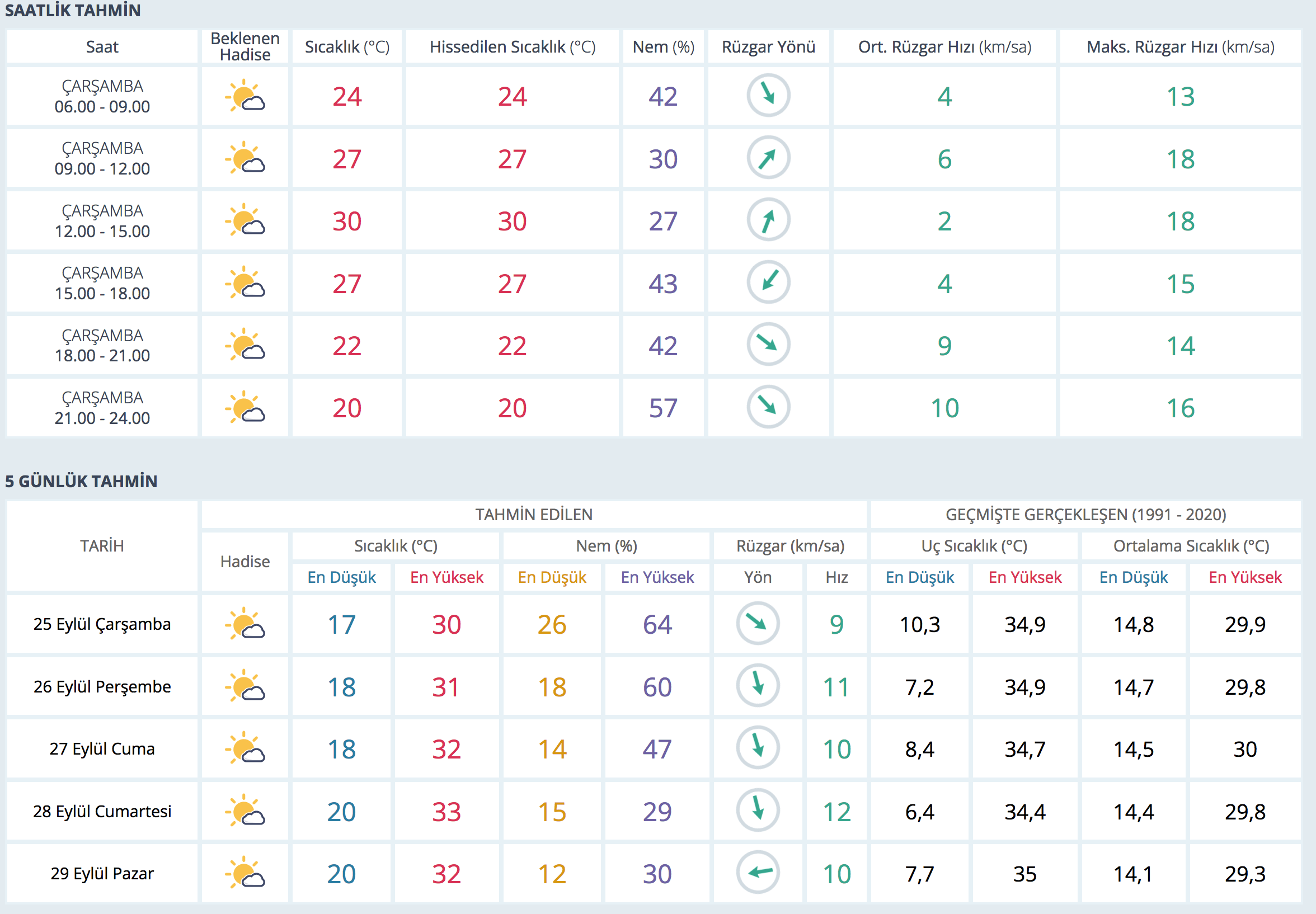Click partly cloudy icon for 26 Eylül Perşembe
Viewport: 1316px width, 914px height.
[245, 686]
